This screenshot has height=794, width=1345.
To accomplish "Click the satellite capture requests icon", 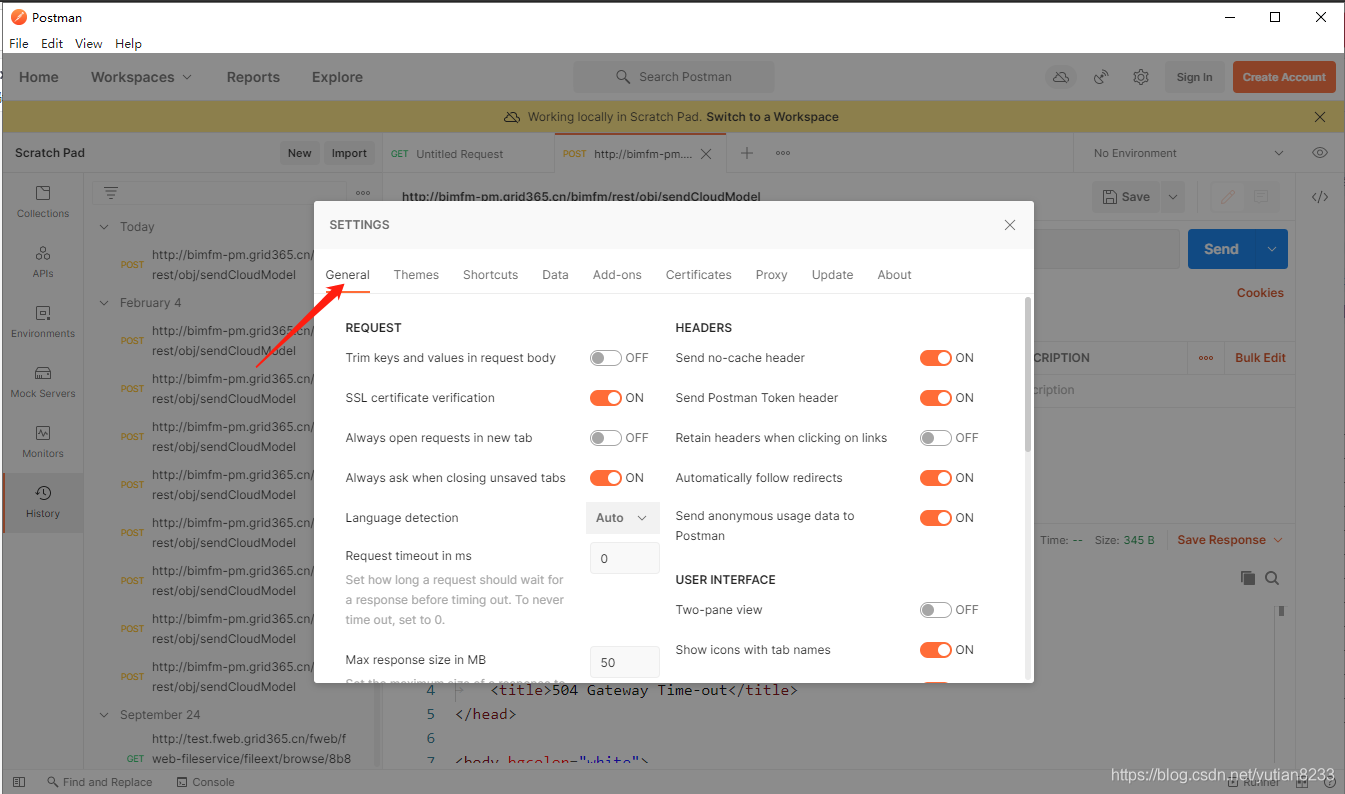I will (1101, 77).
